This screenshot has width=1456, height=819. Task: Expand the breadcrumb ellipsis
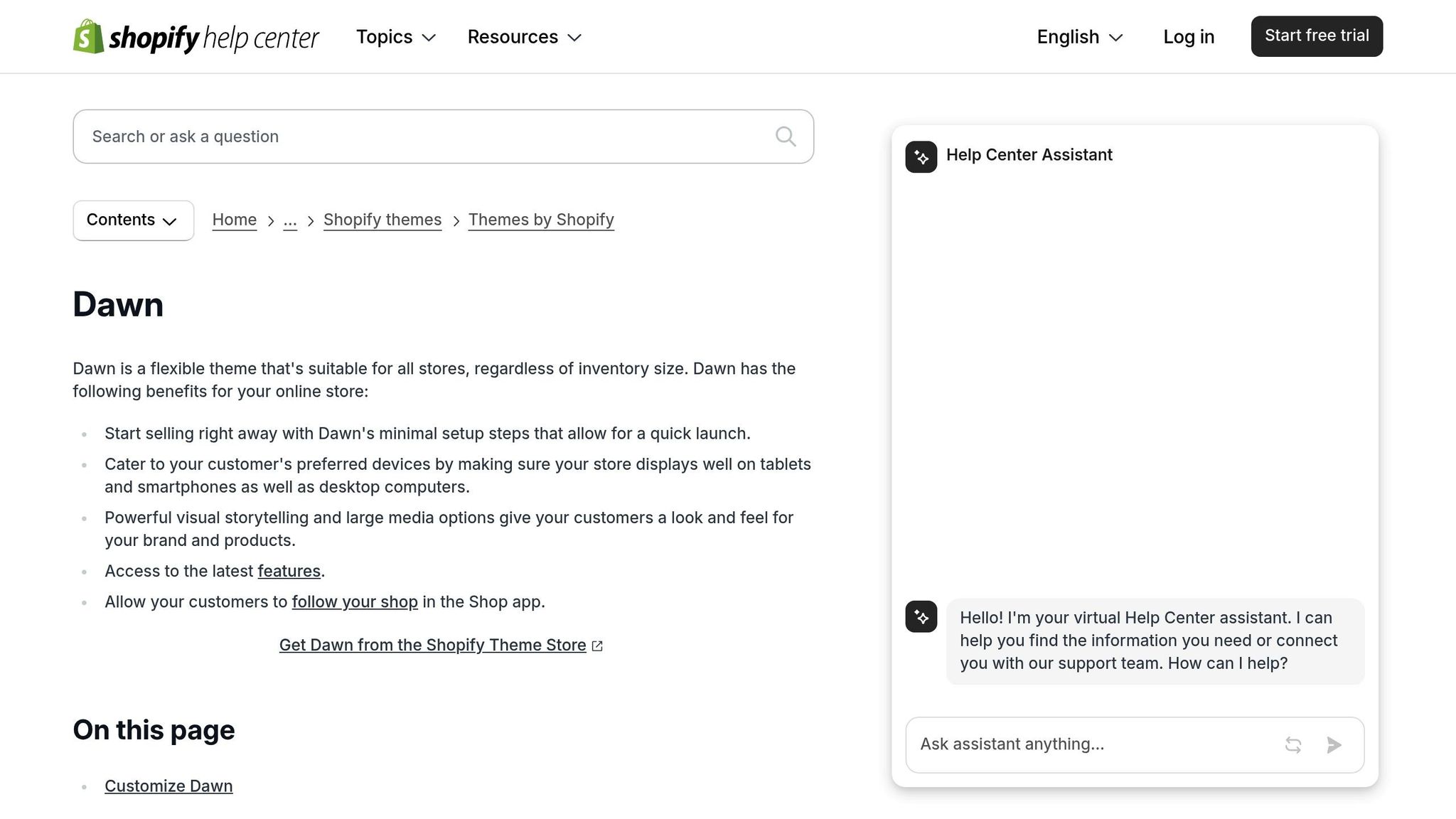point(290,220)
